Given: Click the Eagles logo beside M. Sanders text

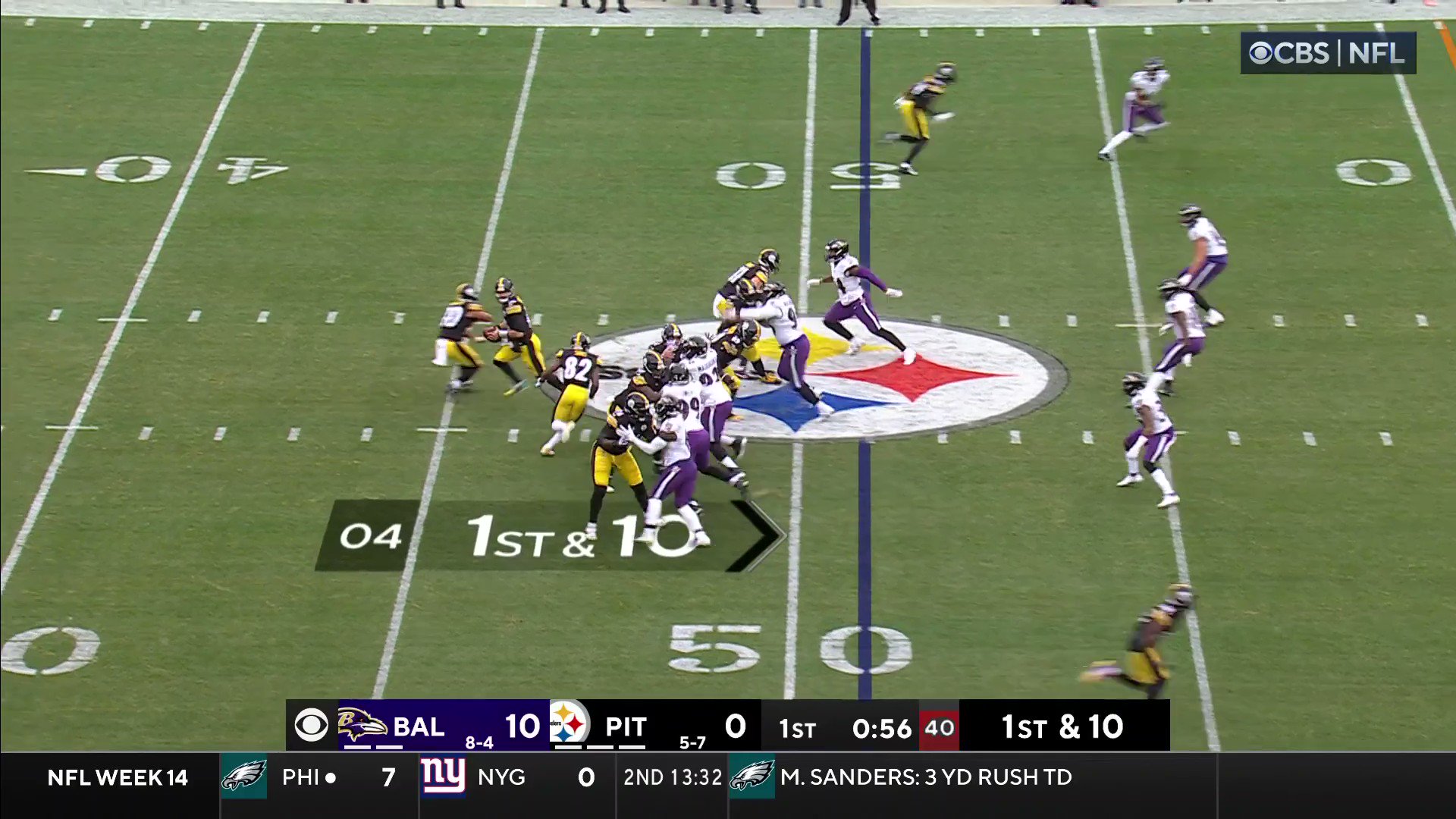Looking at the screenshot, I should click(752, 777).
